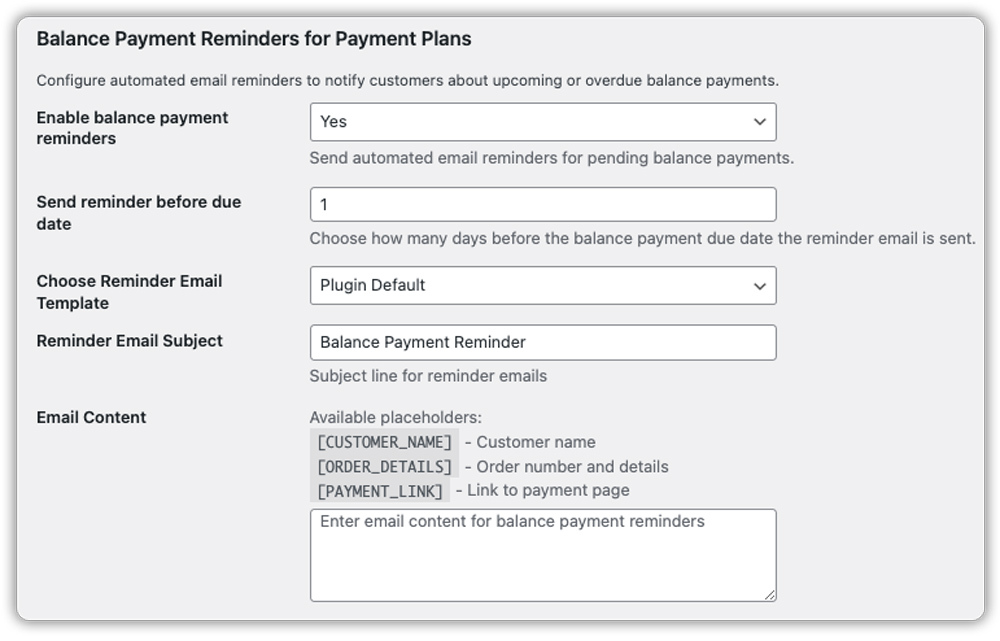
Task: Click the Reminder Email Subject field
Action: [543, 342]
